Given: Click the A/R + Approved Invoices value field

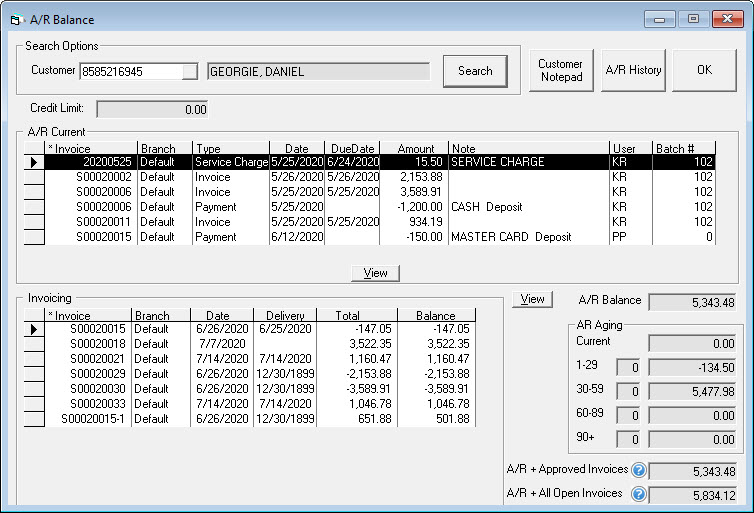Looking at the screenshot, I should (692, 471).
